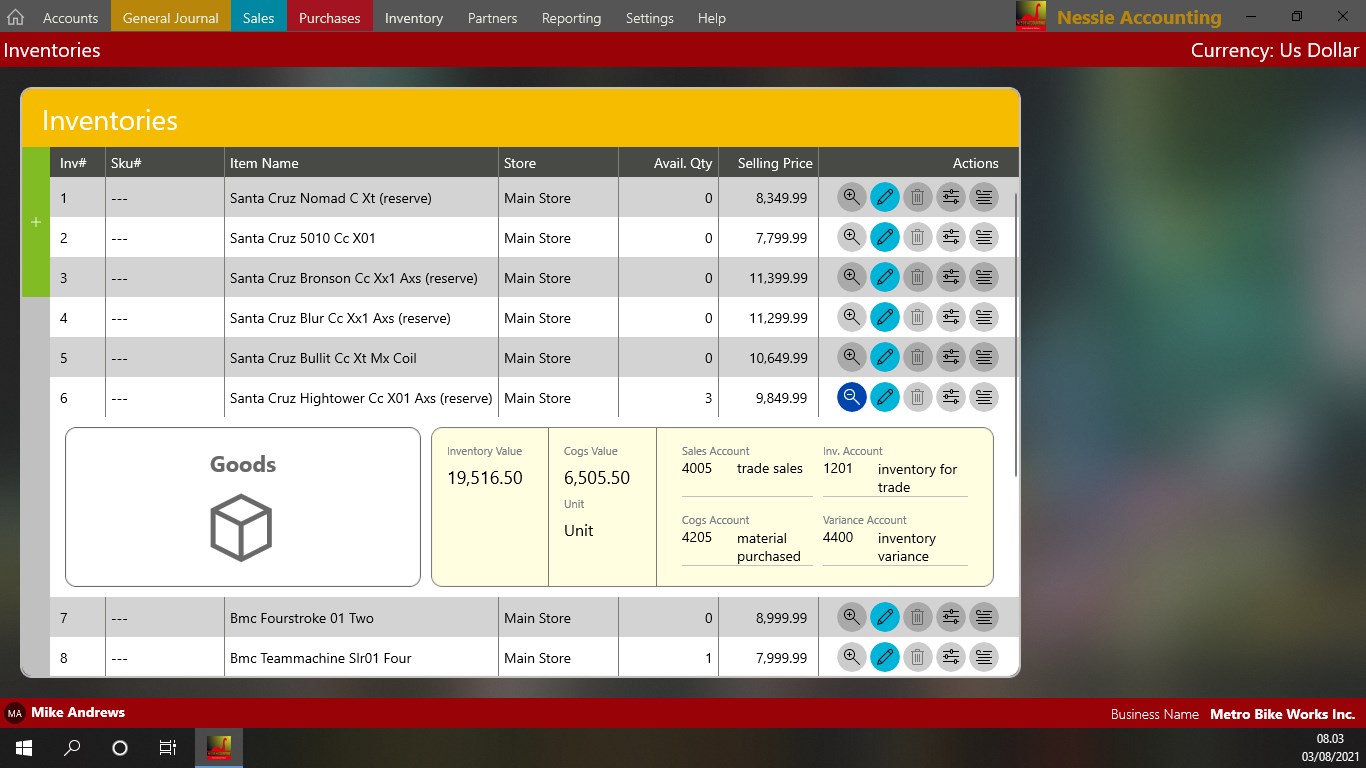1366x768 pixels.
Task: Expand the Santa Cruz Bronson row details
Action: coord(852,278)
